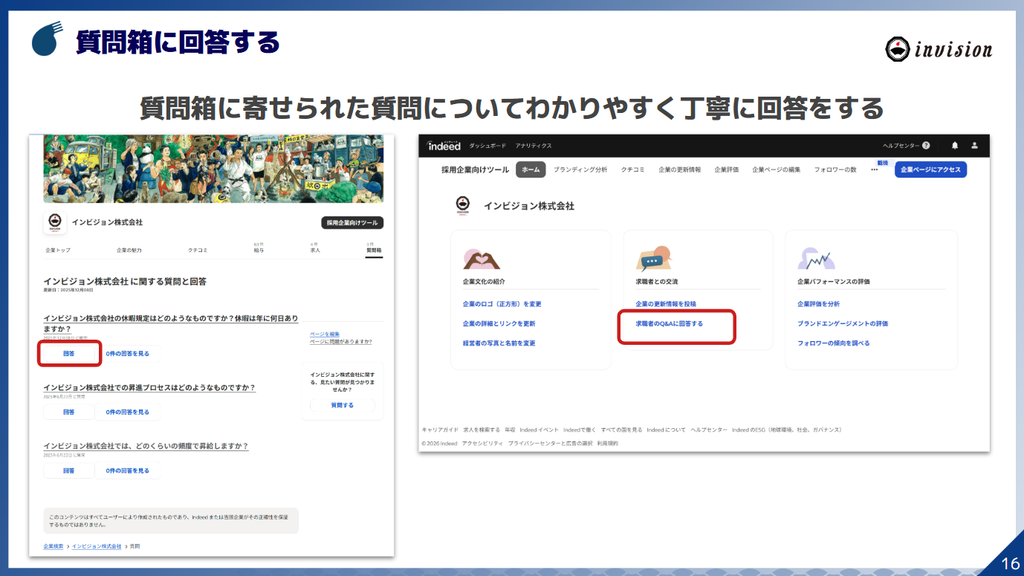Click the インビジョン logo beside the Indeed company name
The width and height of the screenshot is (1024, 576).
point(463,206)
